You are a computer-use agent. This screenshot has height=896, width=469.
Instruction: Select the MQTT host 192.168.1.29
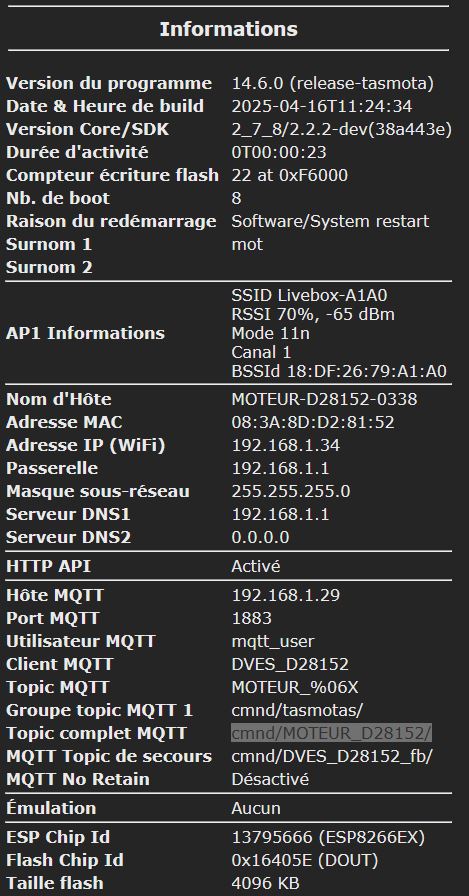click(285, 595)
